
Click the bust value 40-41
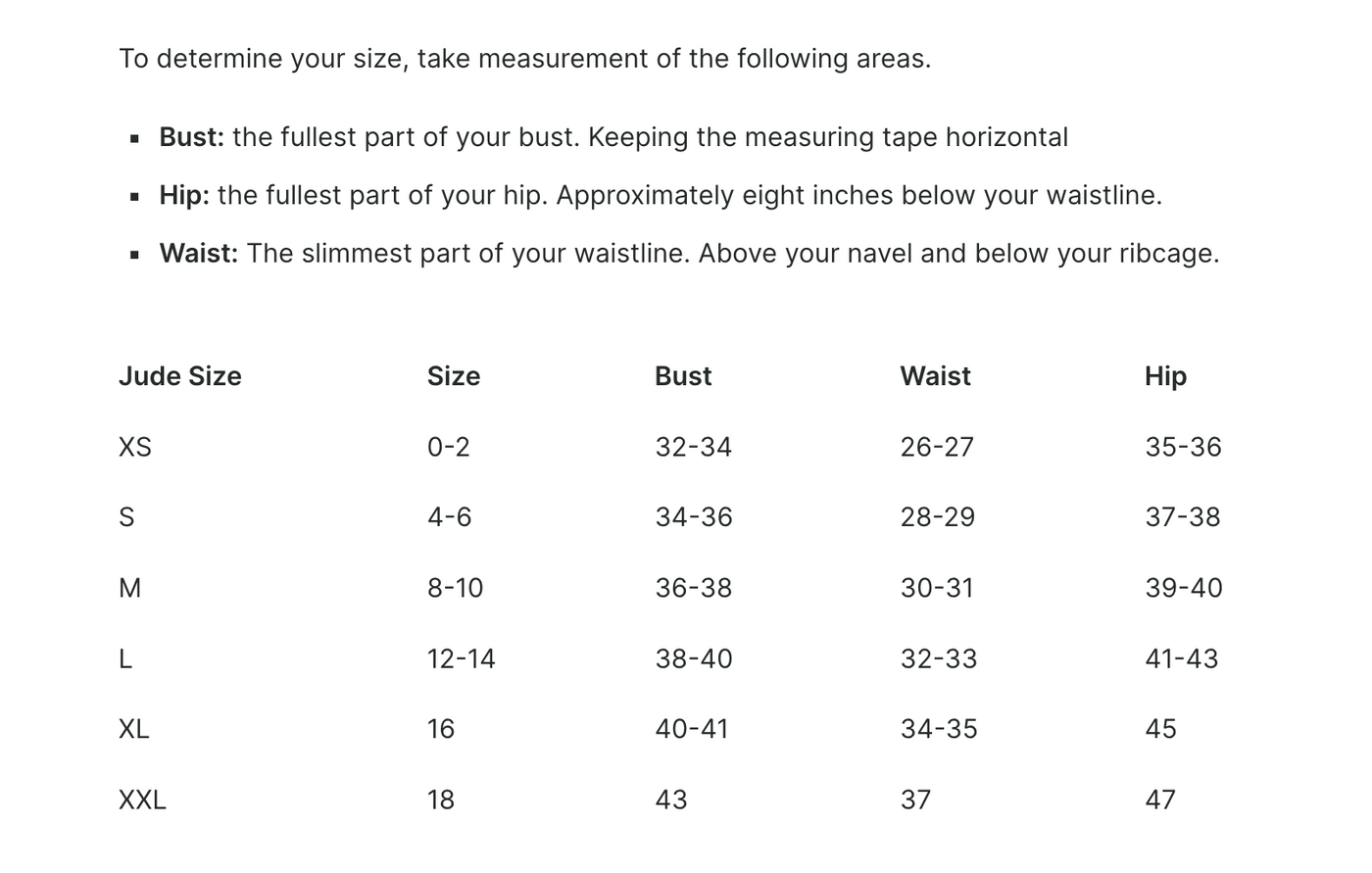click(692, 729)
